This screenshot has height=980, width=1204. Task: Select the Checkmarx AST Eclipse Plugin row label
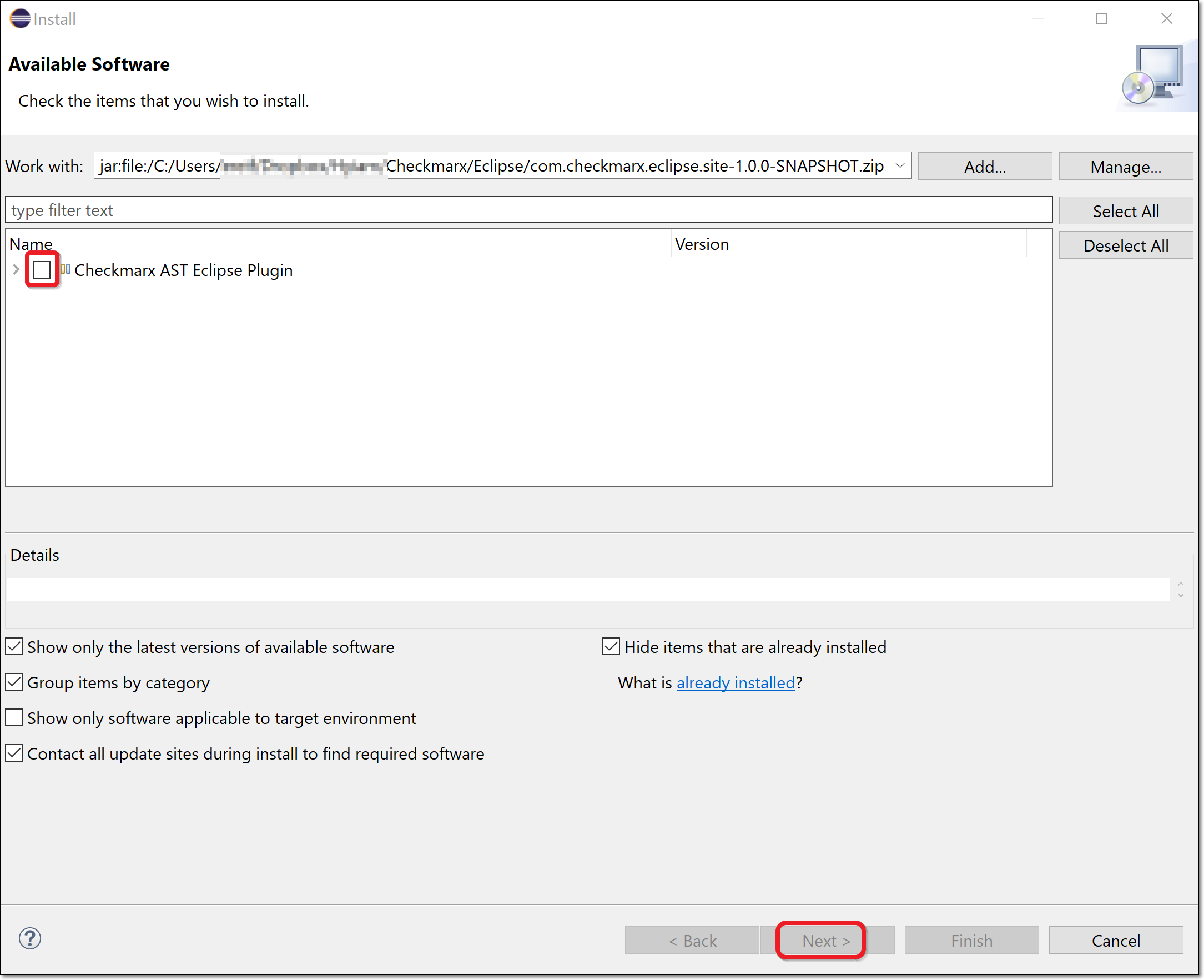coord(183,270)
